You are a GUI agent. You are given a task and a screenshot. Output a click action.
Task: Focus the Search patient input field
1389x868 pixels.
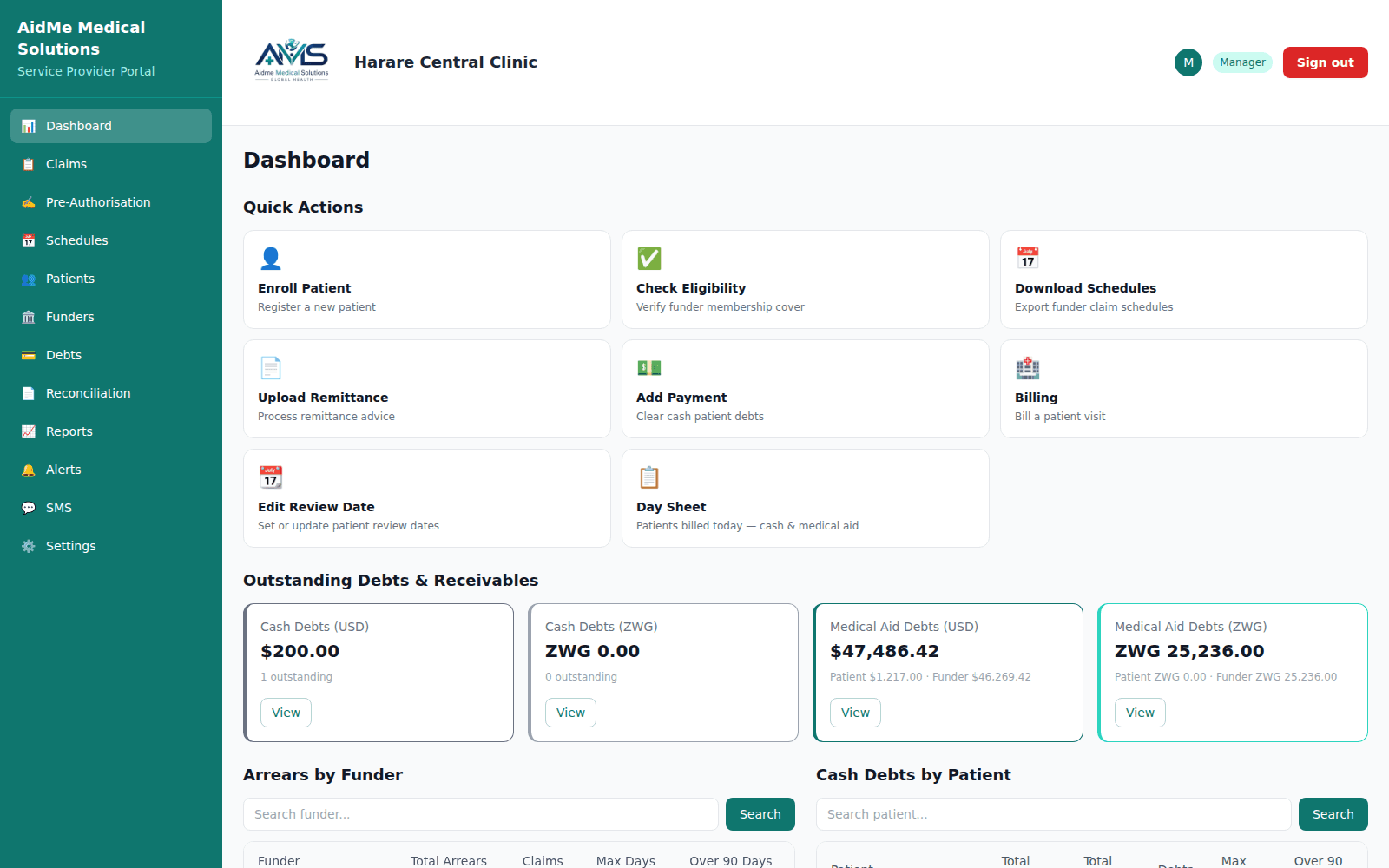1054,814
